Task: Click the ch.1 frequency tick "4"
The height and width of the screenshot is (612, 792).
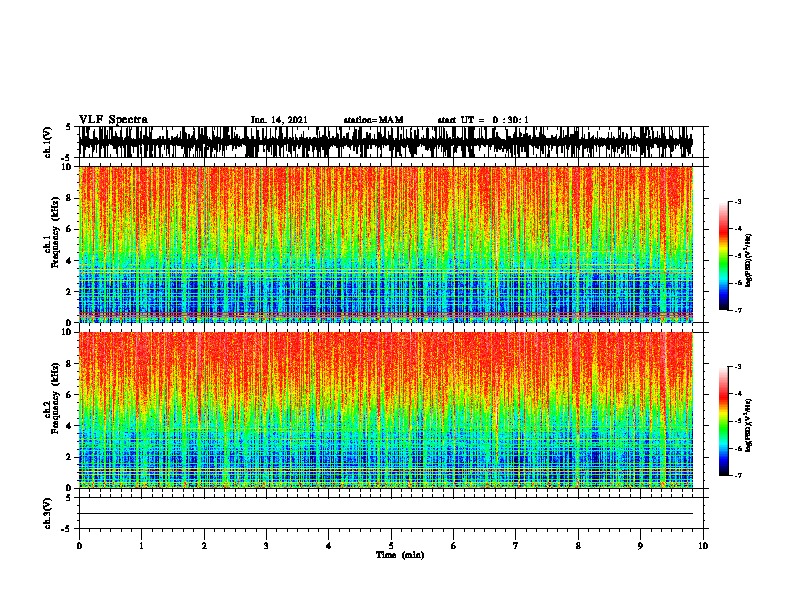Action: click(70, 261)
